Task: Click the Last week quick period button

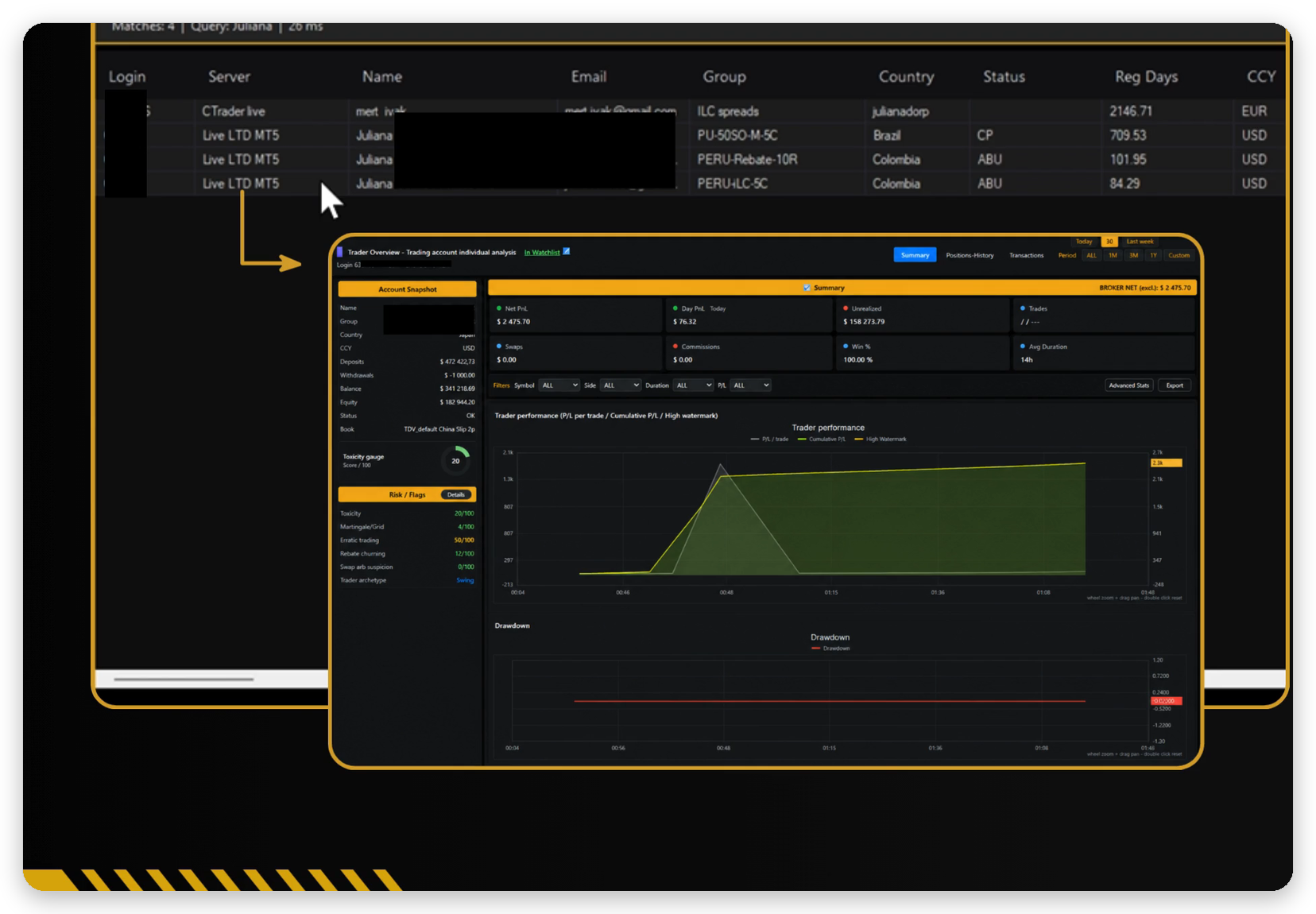Action: (1140, 242)
